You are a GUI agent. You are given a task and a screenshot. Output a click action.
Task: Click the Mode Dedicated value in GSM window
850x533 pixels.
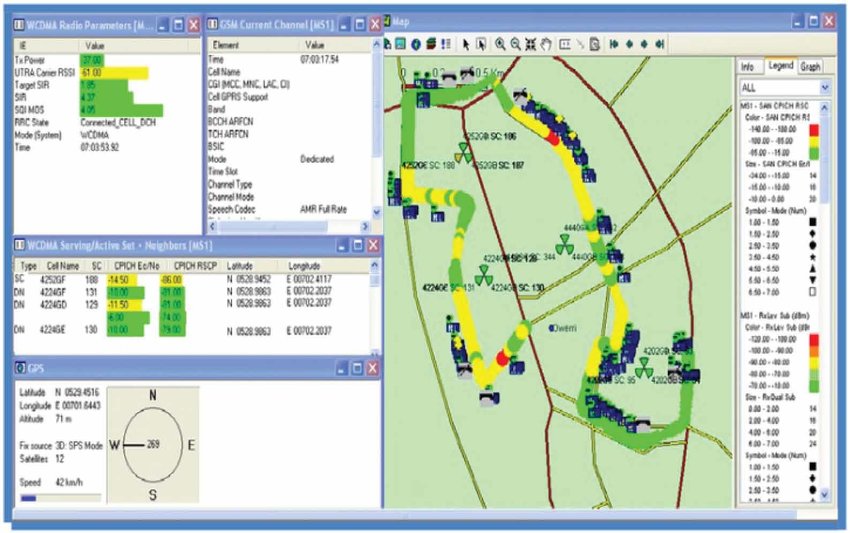317,159
